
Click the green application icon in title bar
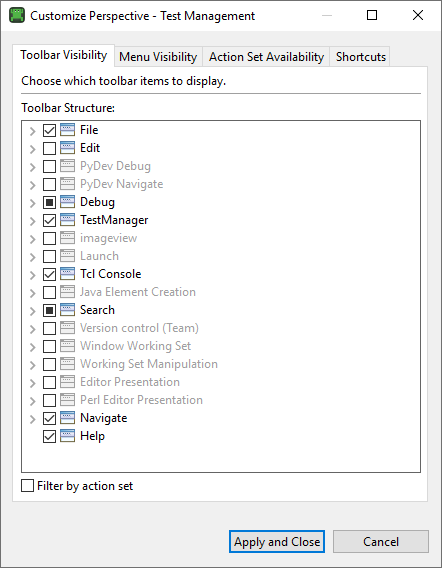point(17,16)
